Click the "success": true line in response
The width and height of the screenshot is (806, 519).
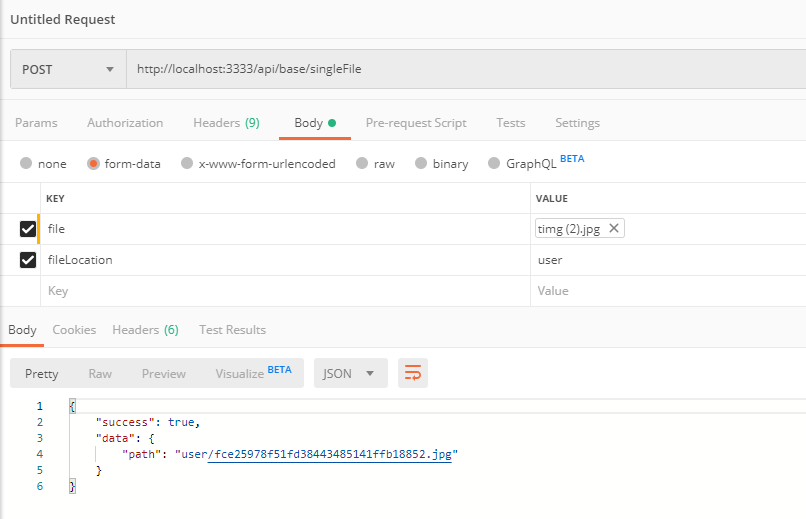(x=148, y=422)
